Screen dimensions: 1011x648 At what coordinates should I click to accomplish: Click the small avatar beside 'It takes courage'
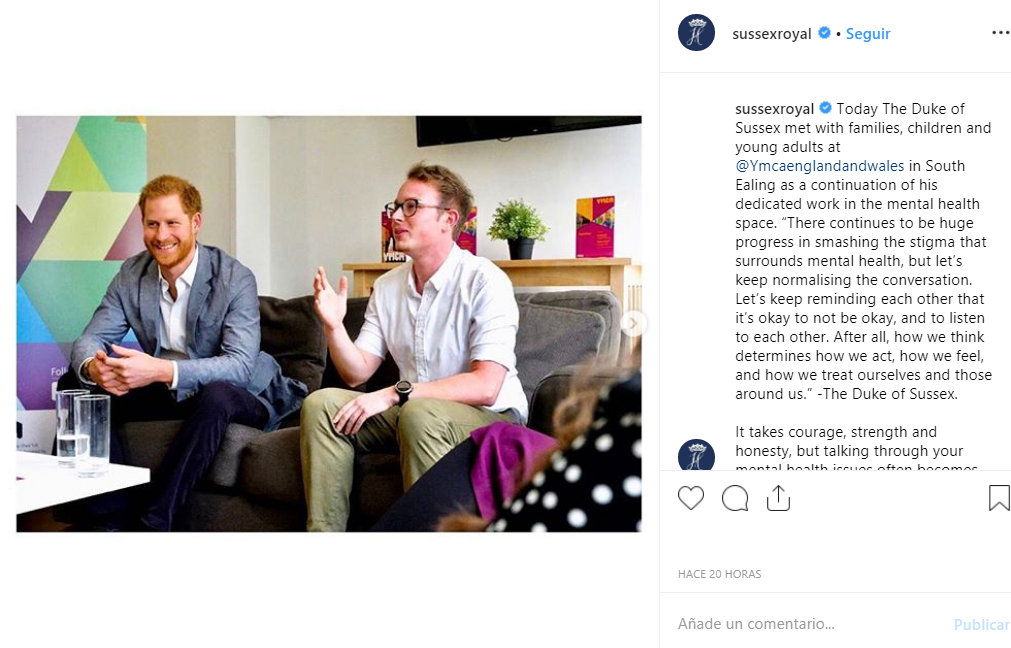696,455
